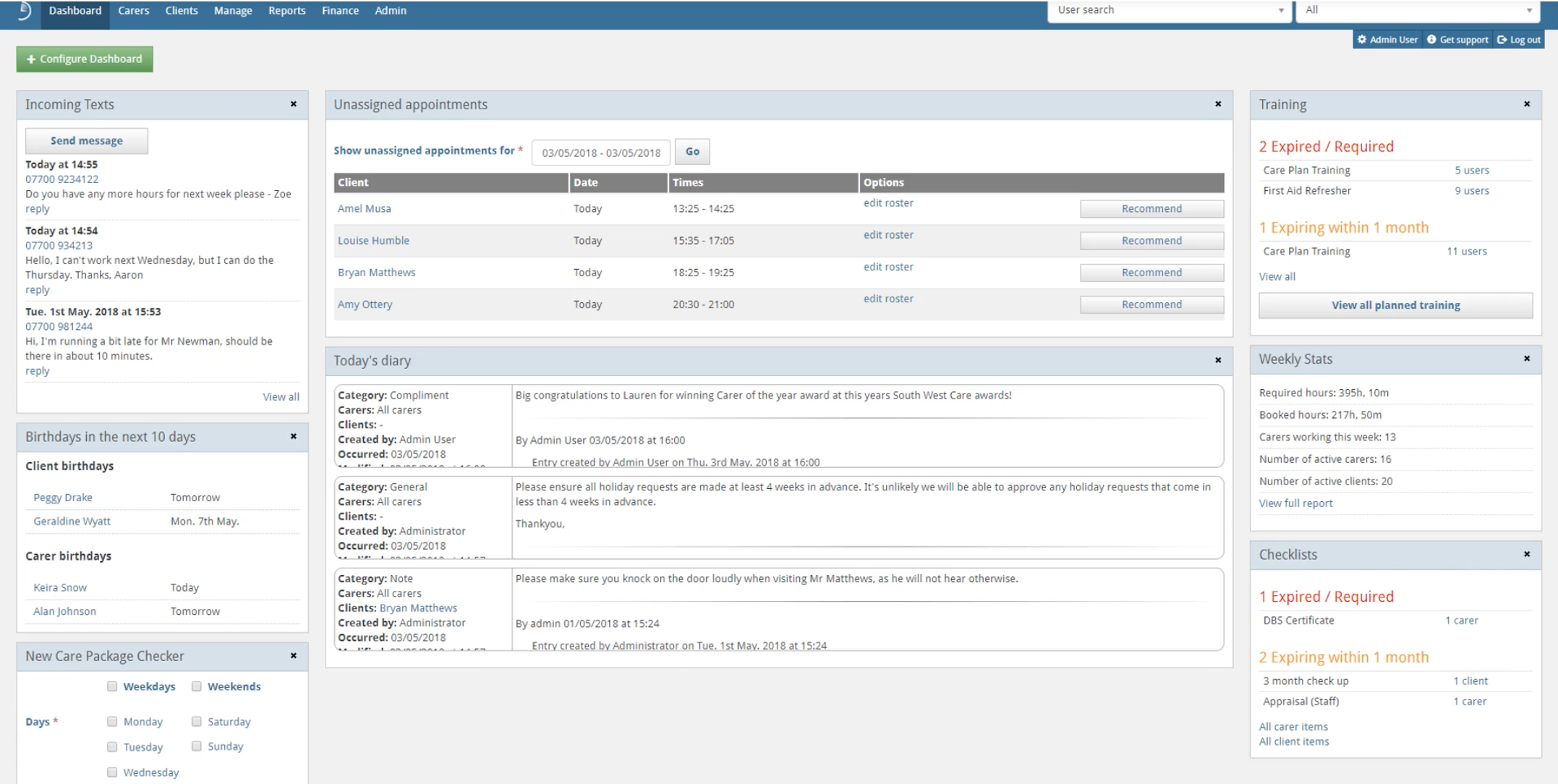
Task: Click the Admin User gear icon
Action: pyautogui.click(x=1362, y=40)
